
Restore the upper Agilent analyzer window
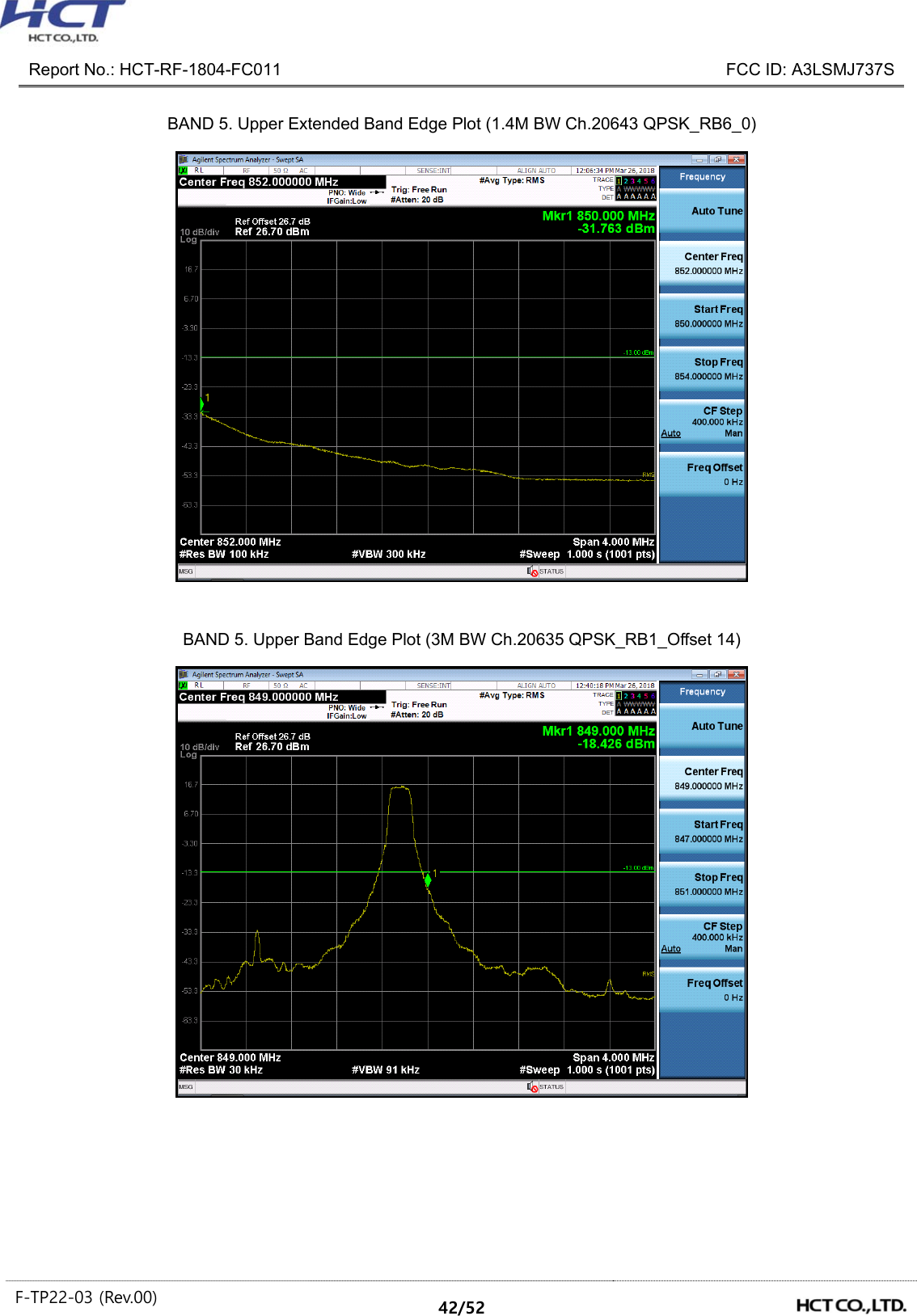[x=718, y=159]
